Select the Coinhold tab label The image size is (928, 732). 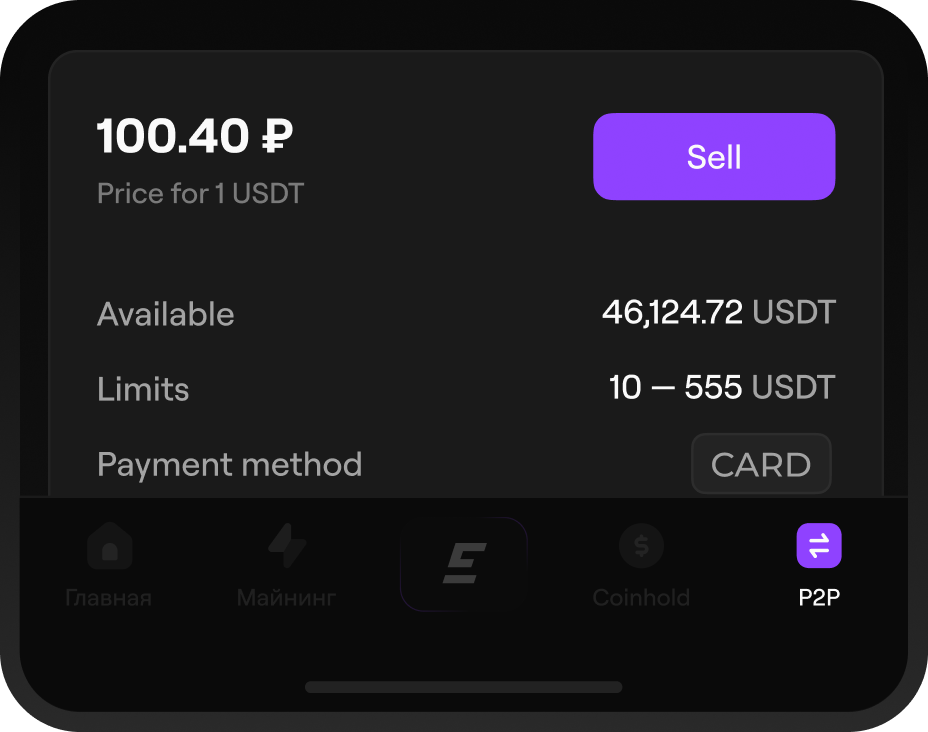click(641, 598)
